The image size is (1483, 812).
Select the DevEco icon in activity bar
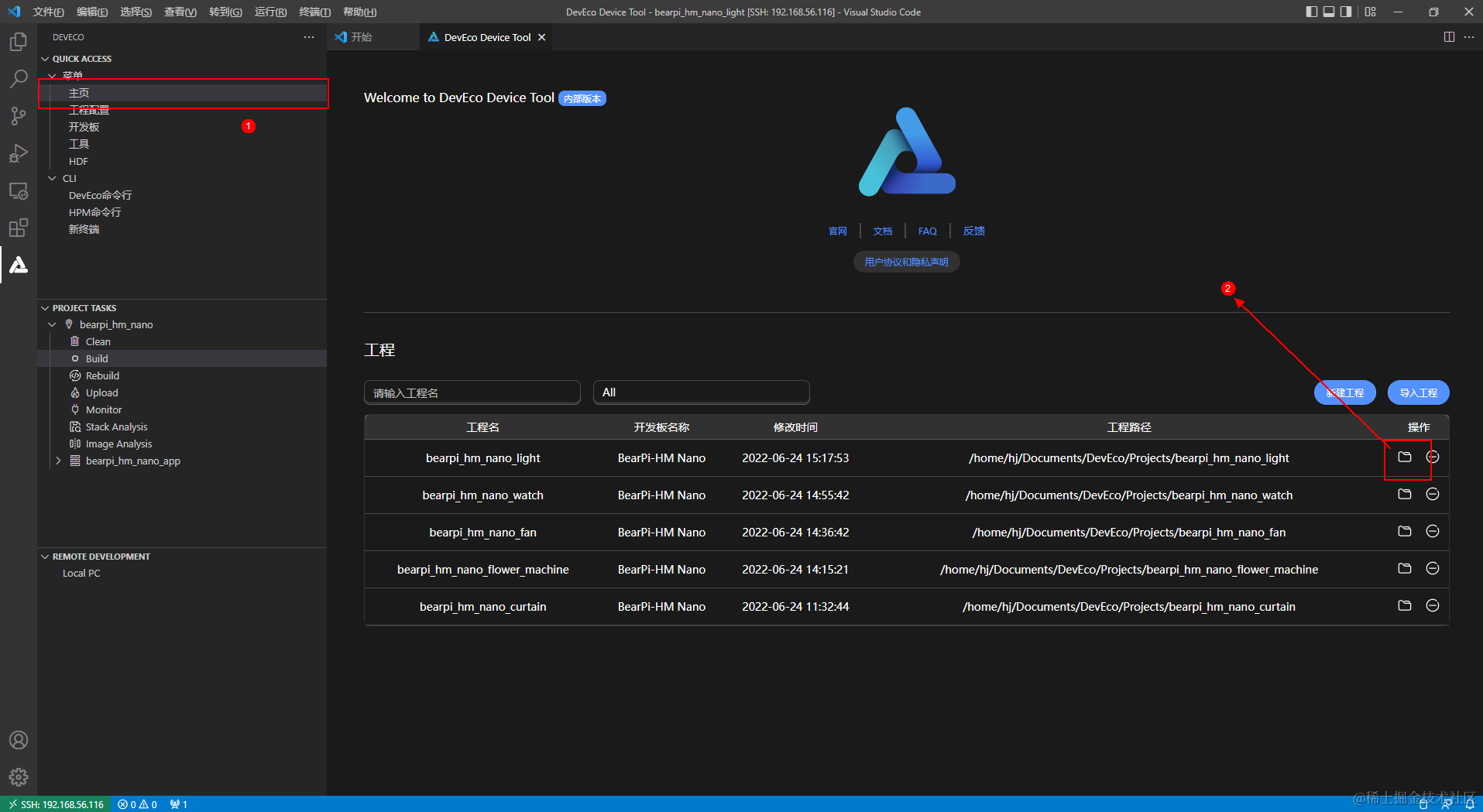[x=19, y=265]
